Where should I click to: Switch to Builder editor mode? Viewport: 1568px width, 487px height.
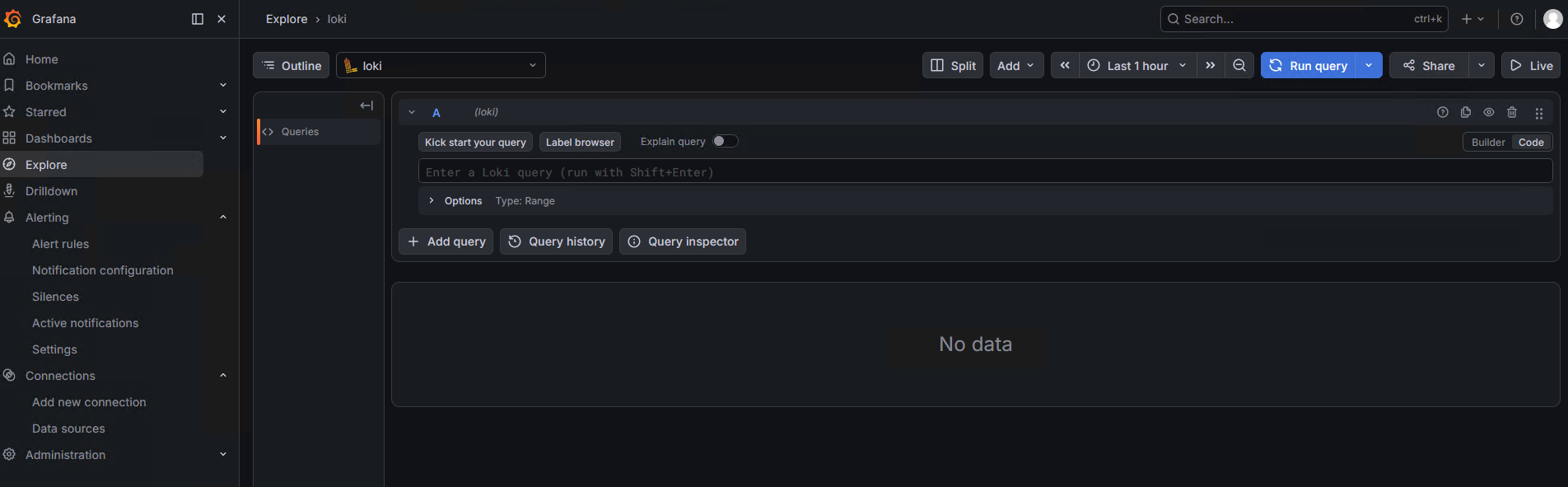1488,142
